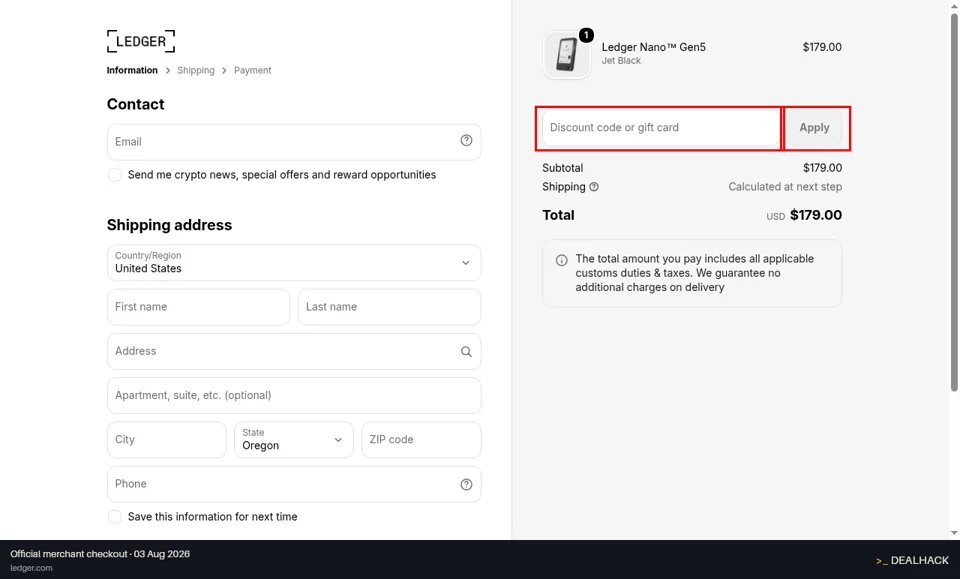Click the Calculated at next step text
The width and height of the screenshot is (960, 579).
pos(785,187)
